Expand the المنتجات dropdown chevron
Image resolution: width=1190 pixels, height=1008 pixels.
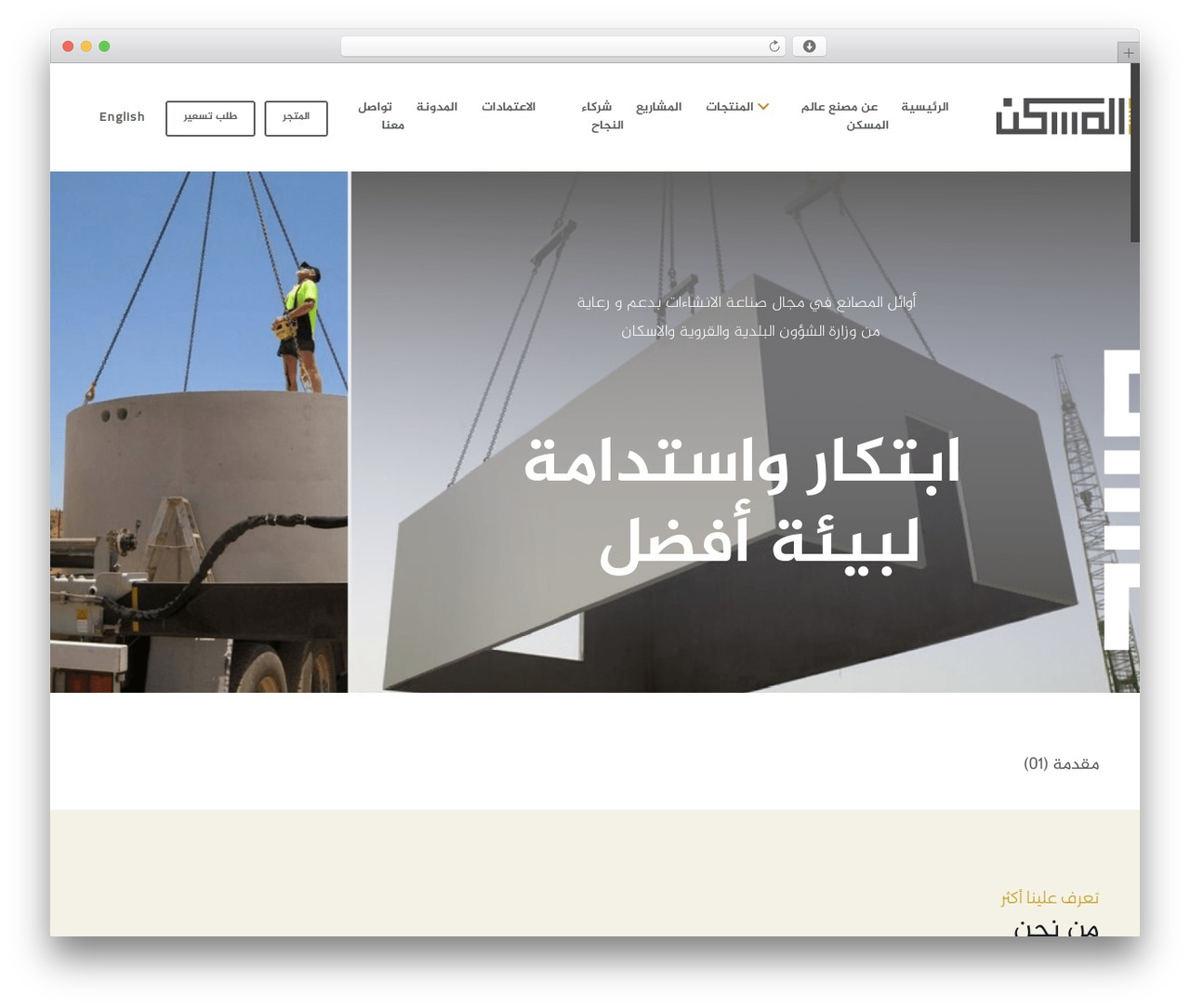click(763, 107)
